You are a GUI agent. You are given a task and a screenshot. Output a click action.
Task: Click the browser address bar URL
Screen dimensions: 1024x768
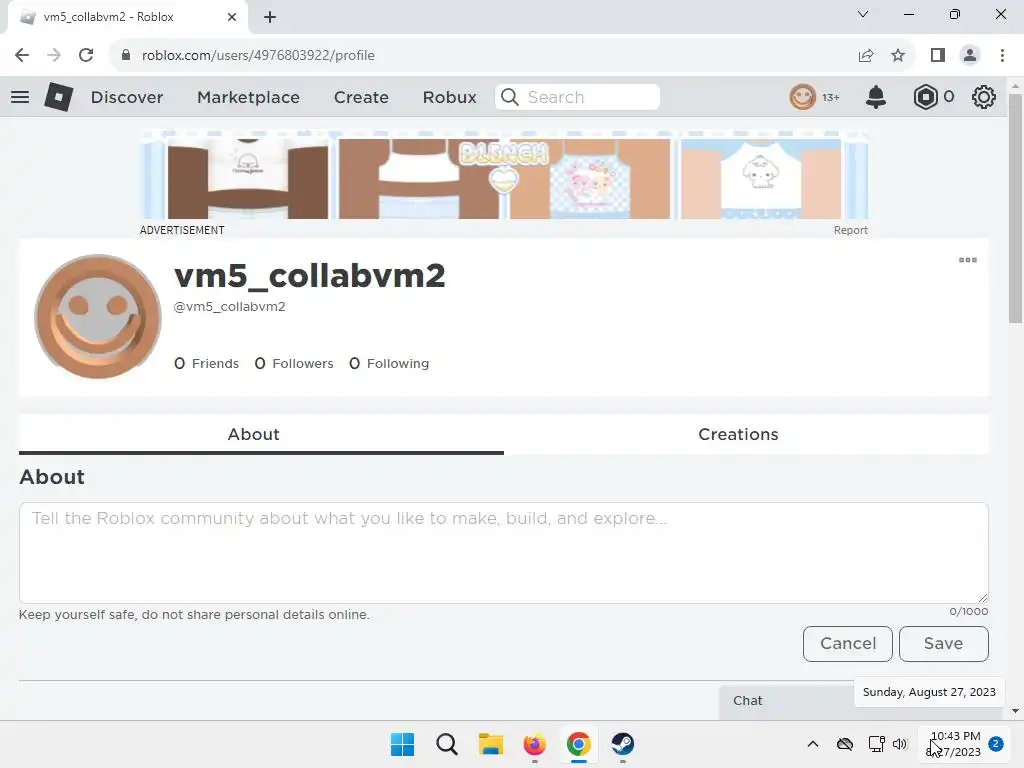coord(258,56)
